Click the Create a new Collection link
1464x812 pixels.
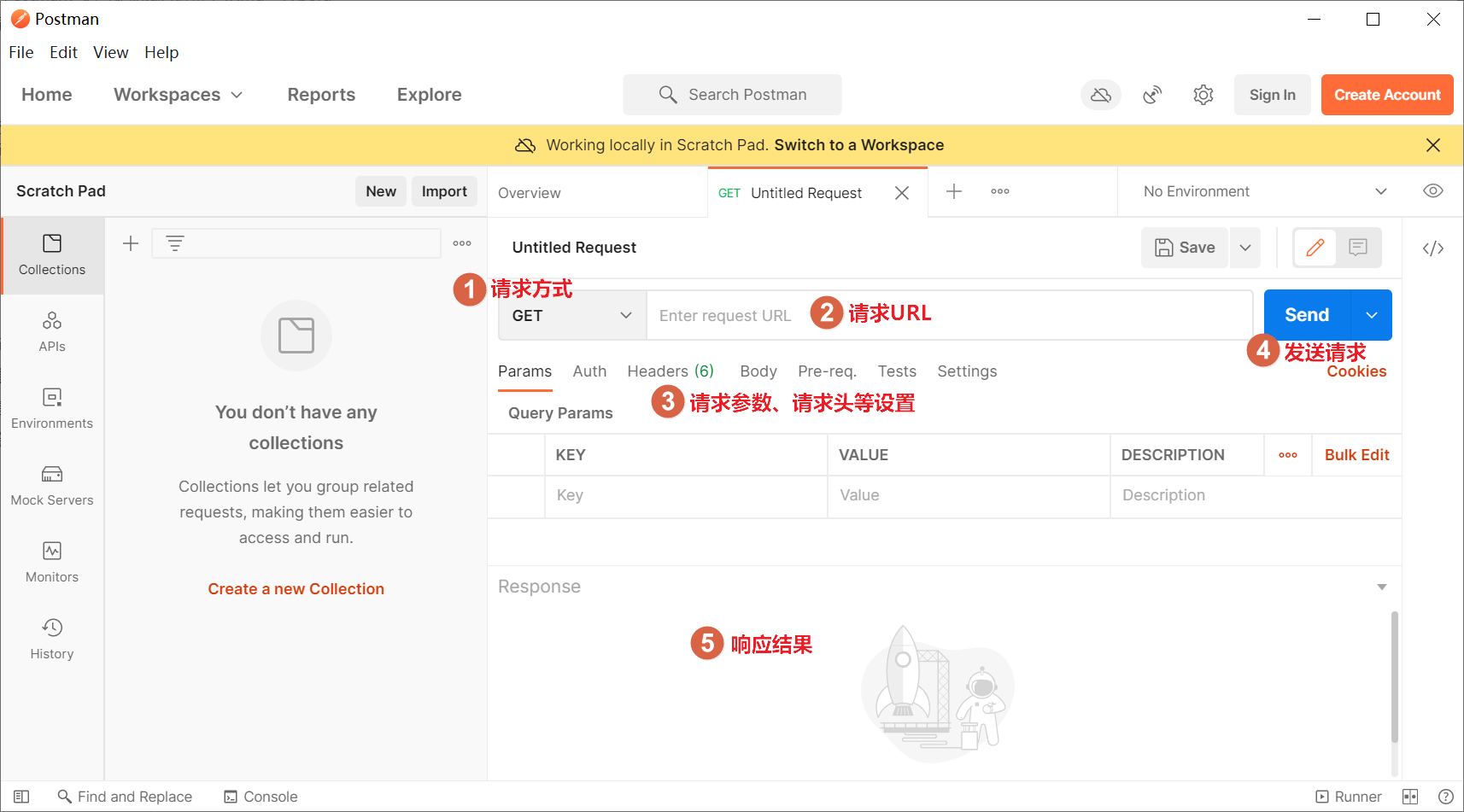[x=296, y=589]
